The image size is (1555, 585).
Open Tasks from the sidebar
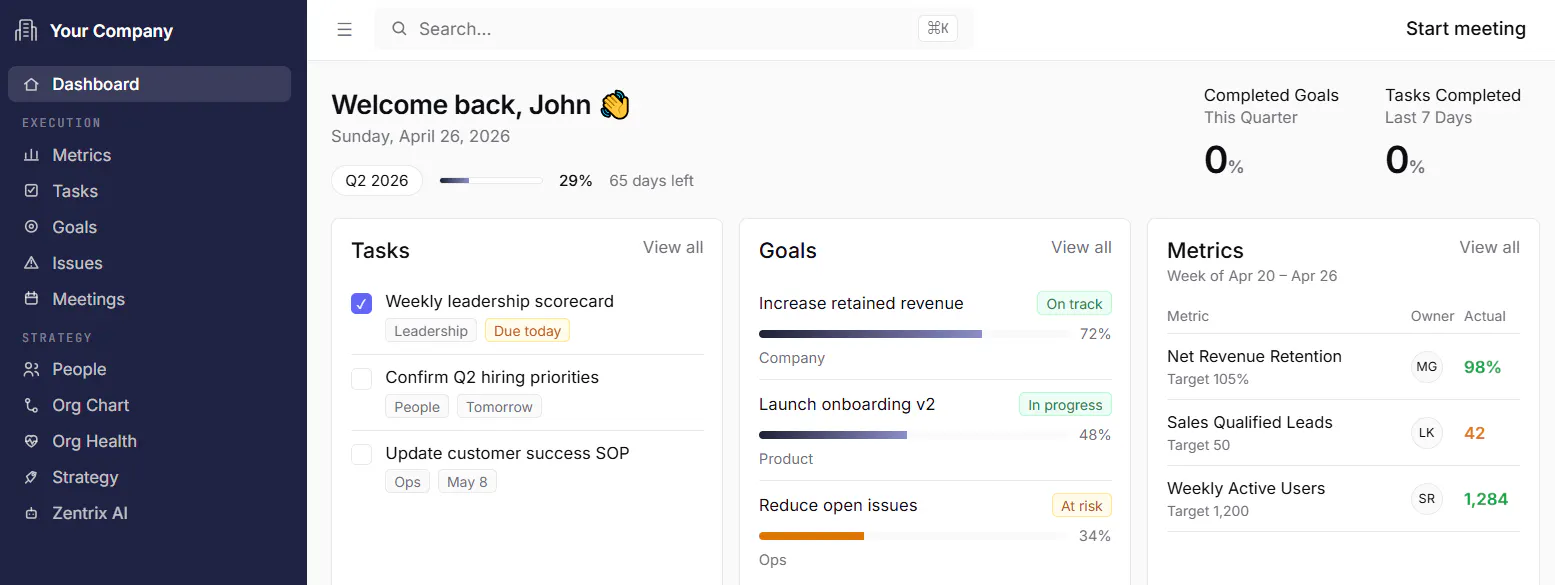click(x=150, y=191)
